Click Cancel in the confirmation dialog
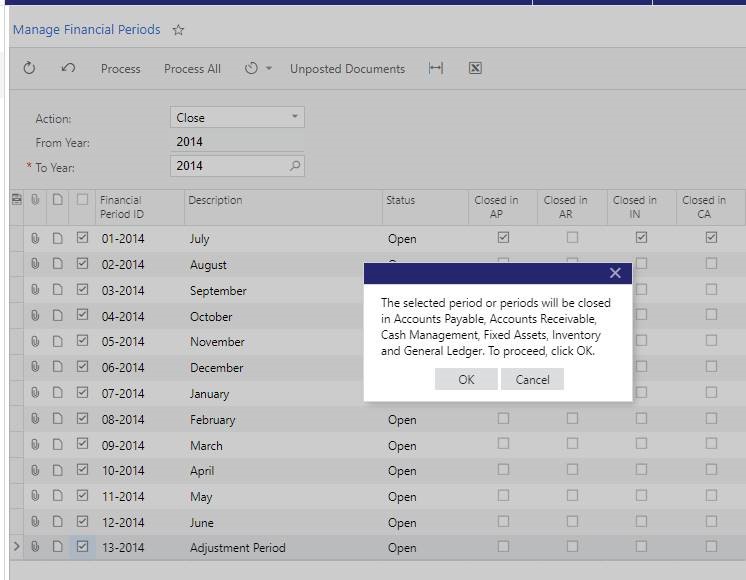Image resolution: width=746 pixels, height=580 pixels. (x=532, y=379)
